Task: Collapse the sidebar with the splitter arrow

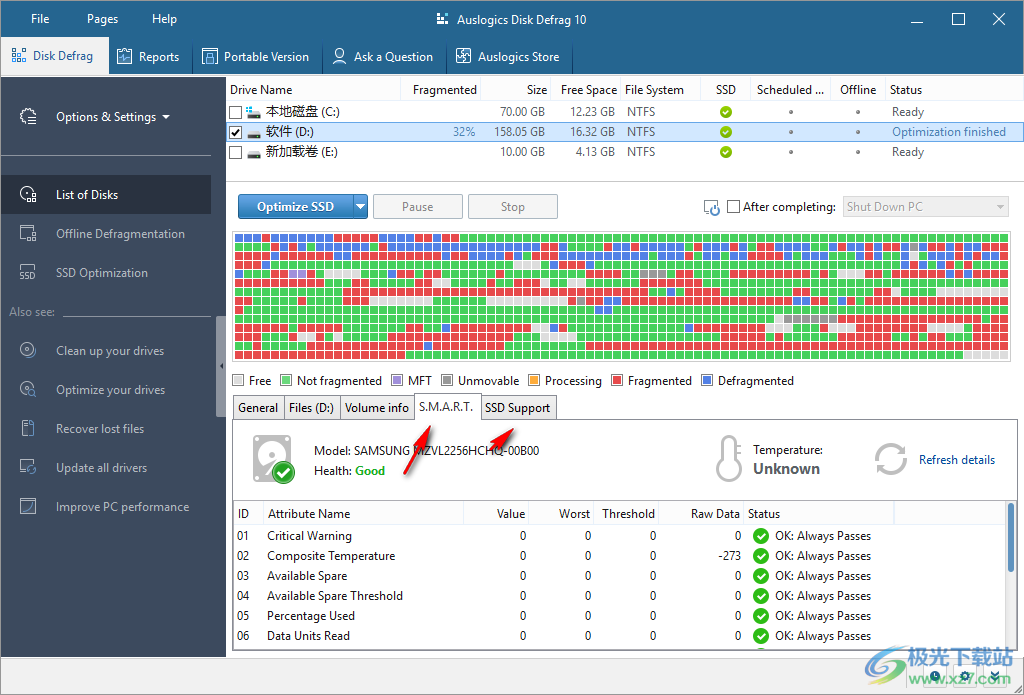Action: click(x=221, y=366)
